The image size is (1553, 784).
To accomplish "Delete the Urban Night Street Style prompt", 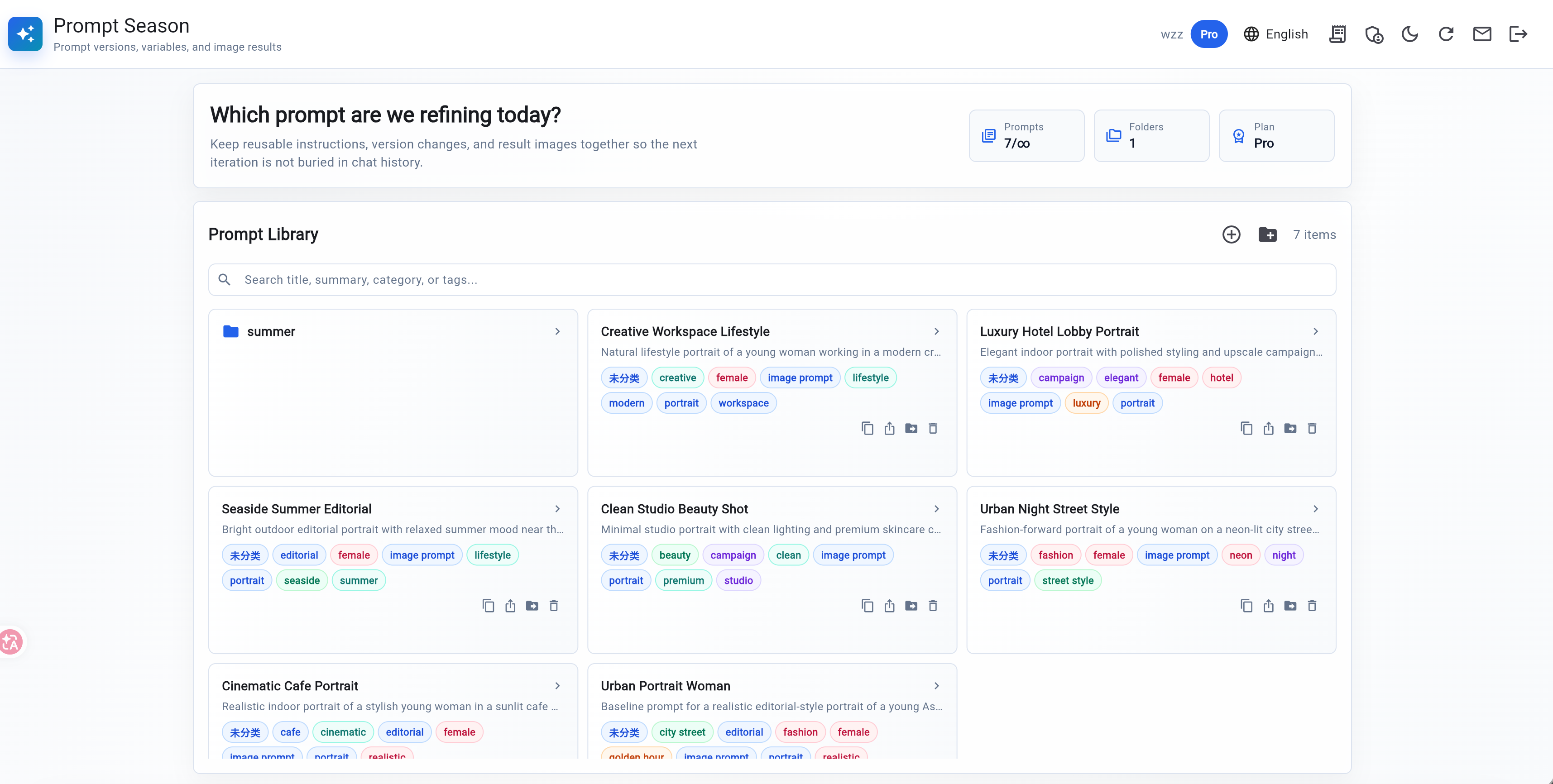I will [1312, 606].
